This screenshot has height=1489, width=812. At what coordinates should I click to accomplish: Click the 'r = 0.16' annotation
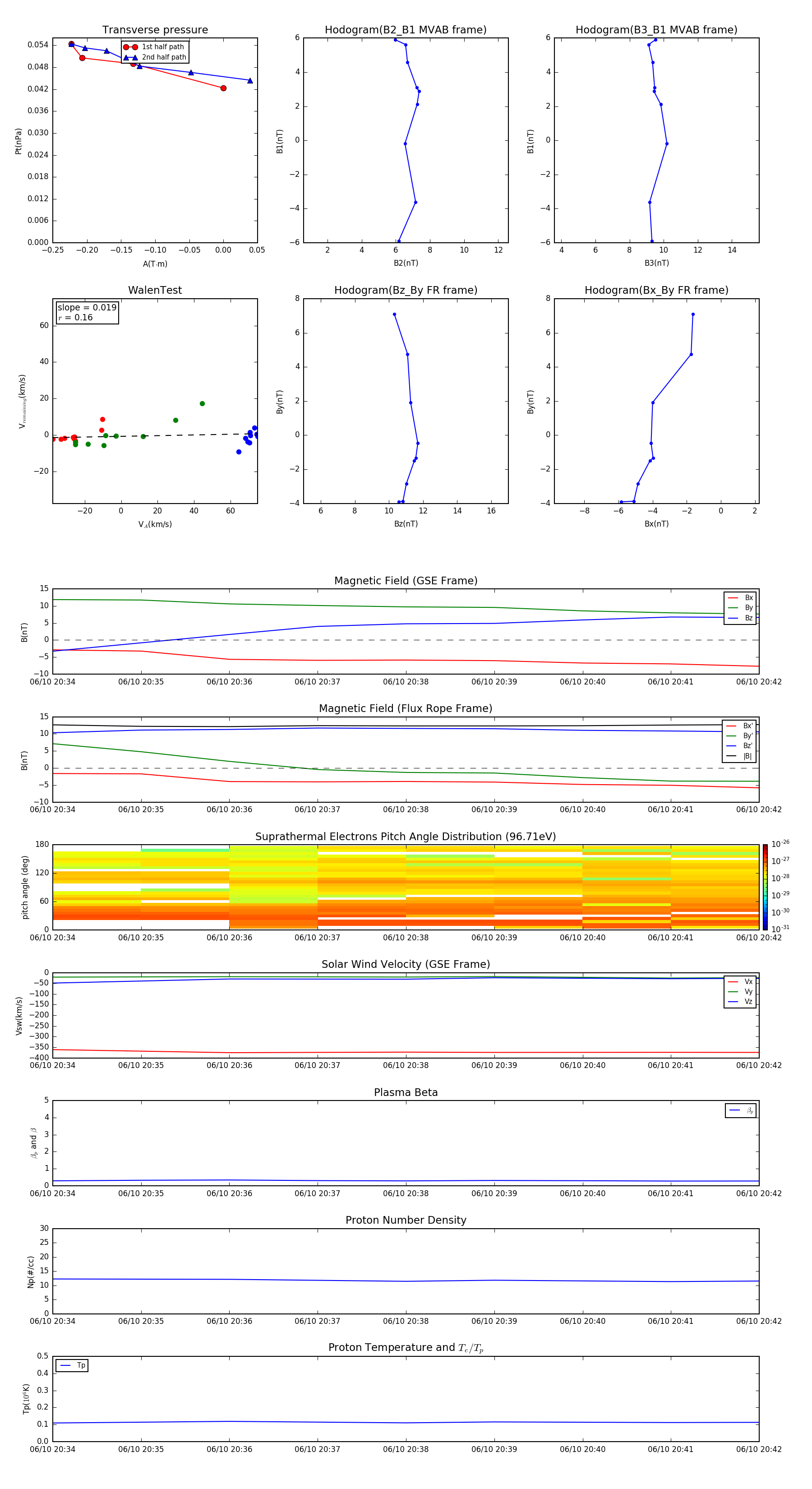75,318
